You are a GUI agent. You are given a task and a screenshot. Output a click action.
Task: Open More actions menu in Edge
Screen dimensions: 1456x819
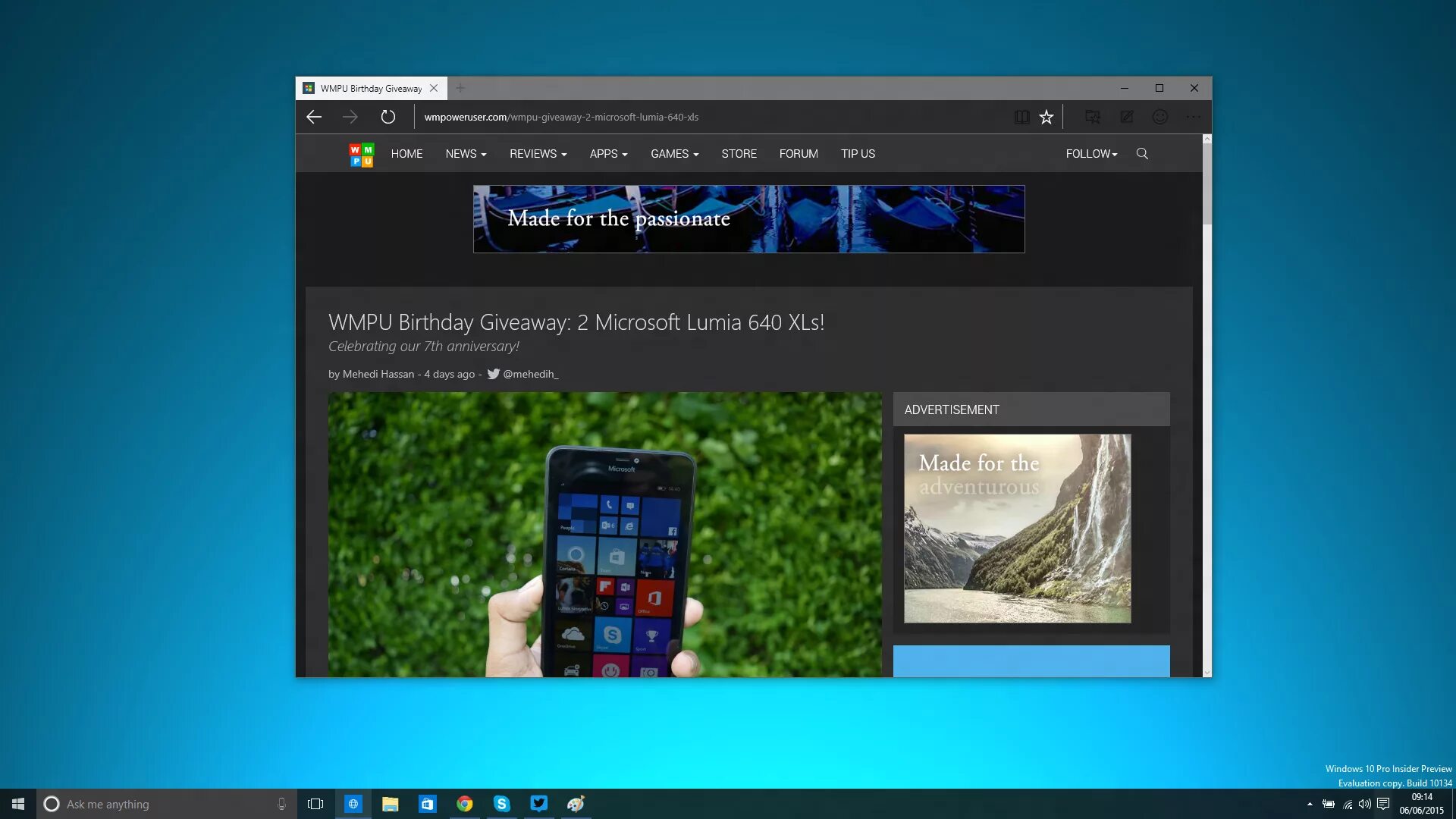(1194, 117)
